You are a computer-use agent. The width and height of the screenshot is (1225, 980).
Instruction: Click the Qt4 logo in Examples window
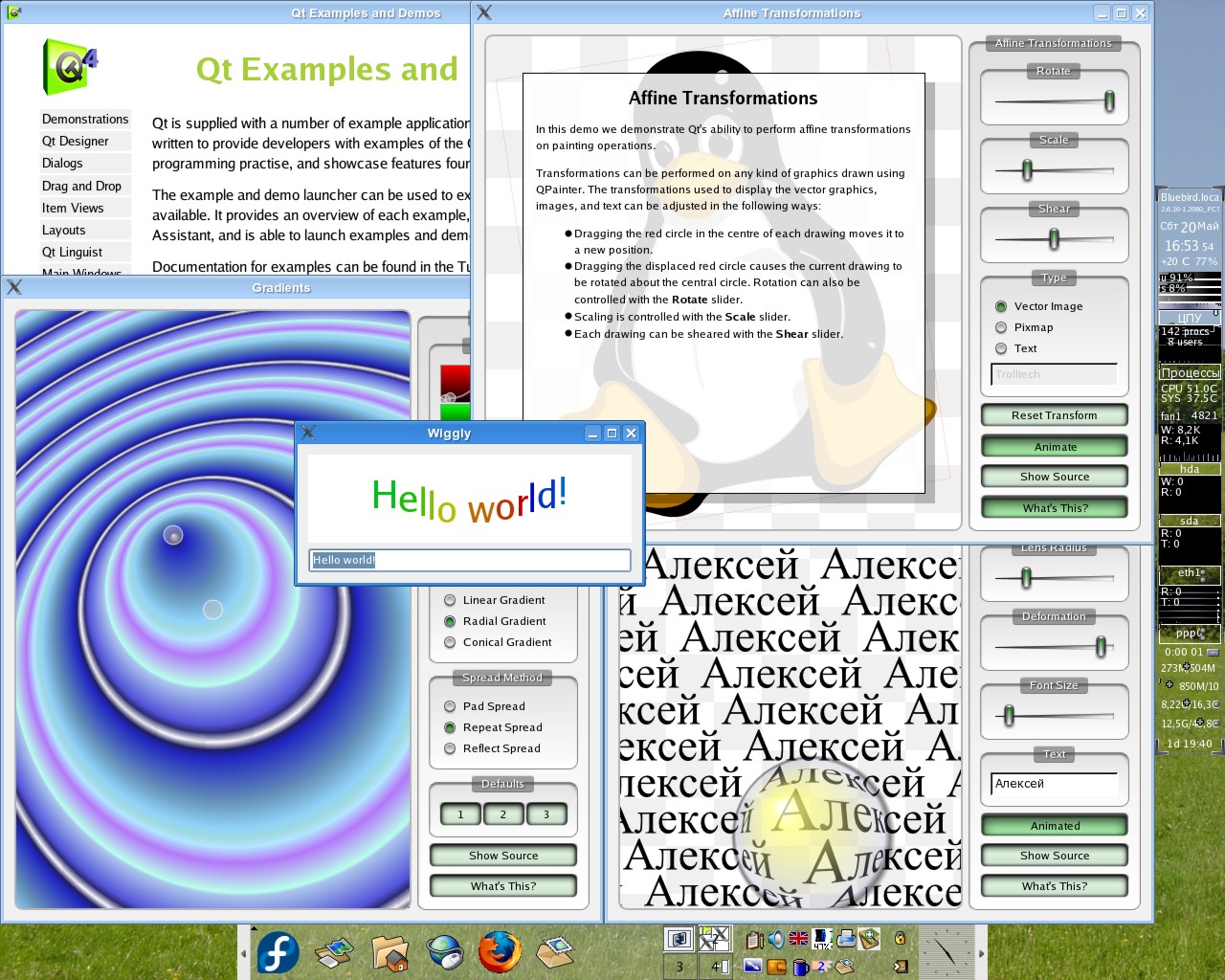click(x=70, y=66)
